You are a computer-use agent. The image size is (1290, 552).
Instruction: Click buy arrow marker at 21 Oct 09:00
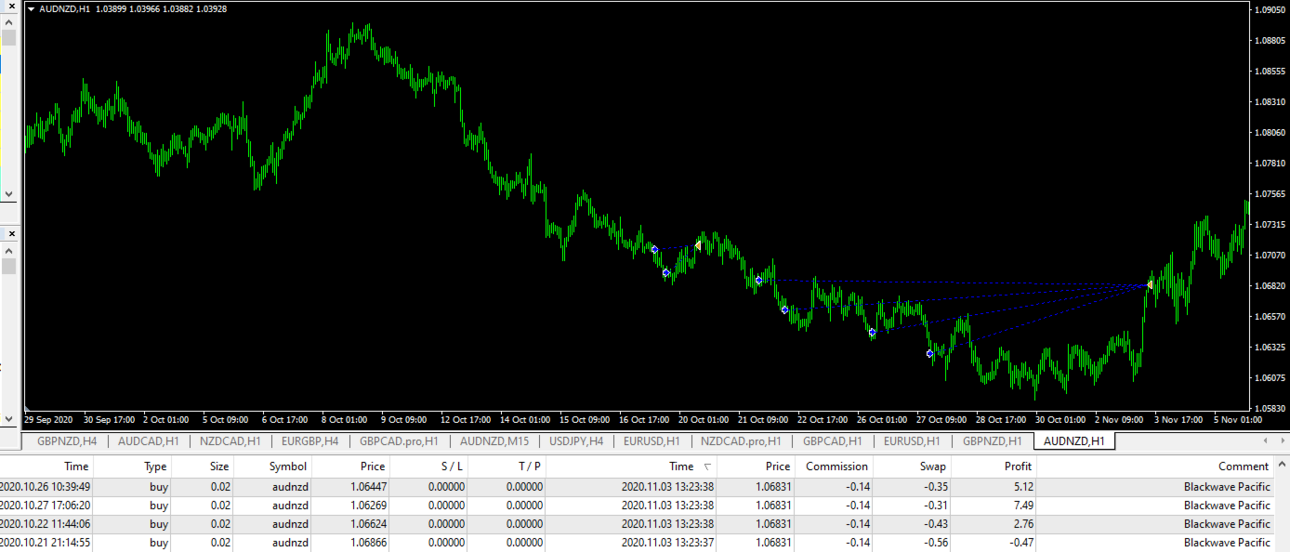pos(759,281)
